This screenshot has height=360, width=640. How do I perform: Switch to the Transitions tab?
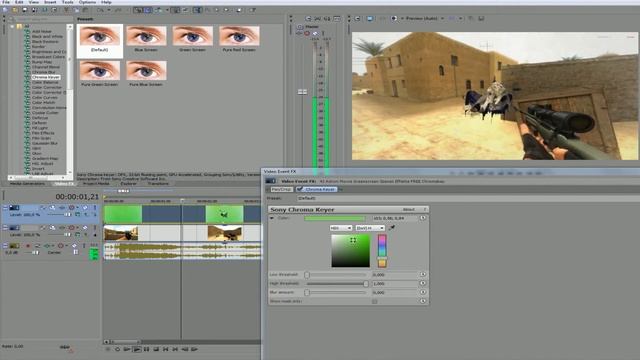pos(158,184)
